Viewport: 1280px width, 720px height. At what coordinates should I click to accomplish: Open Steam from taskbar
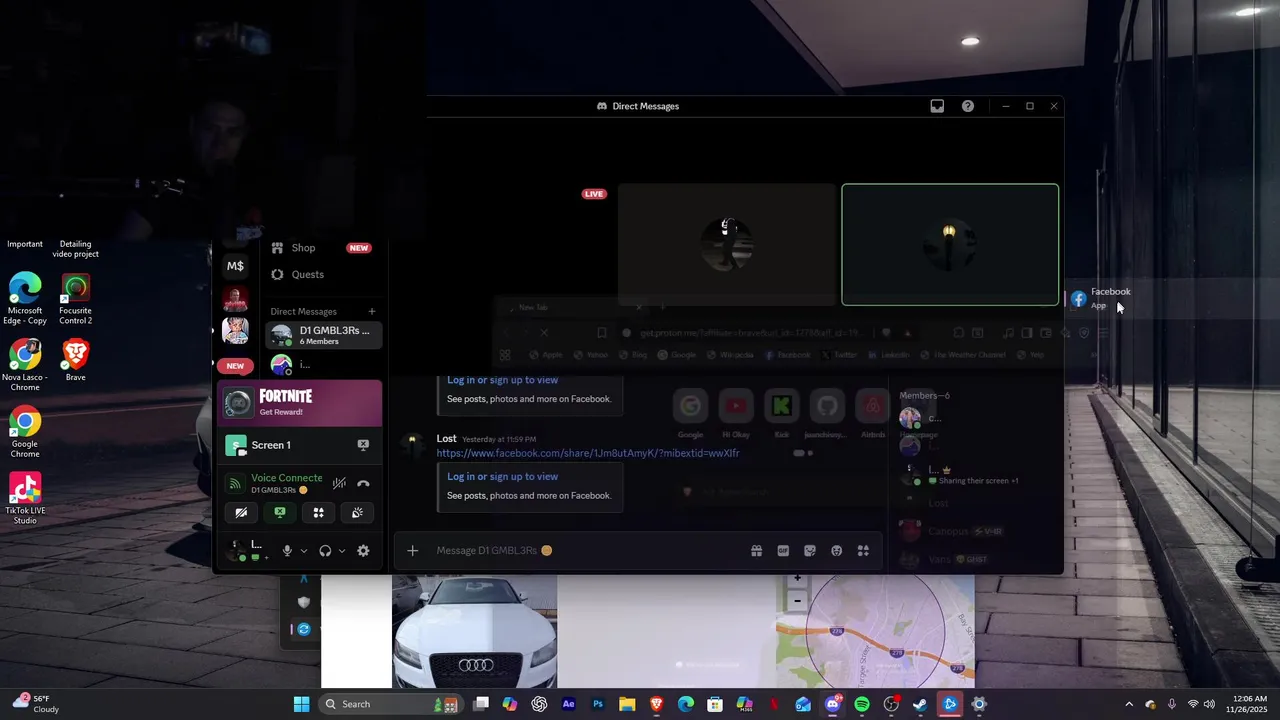pos(921,704)
